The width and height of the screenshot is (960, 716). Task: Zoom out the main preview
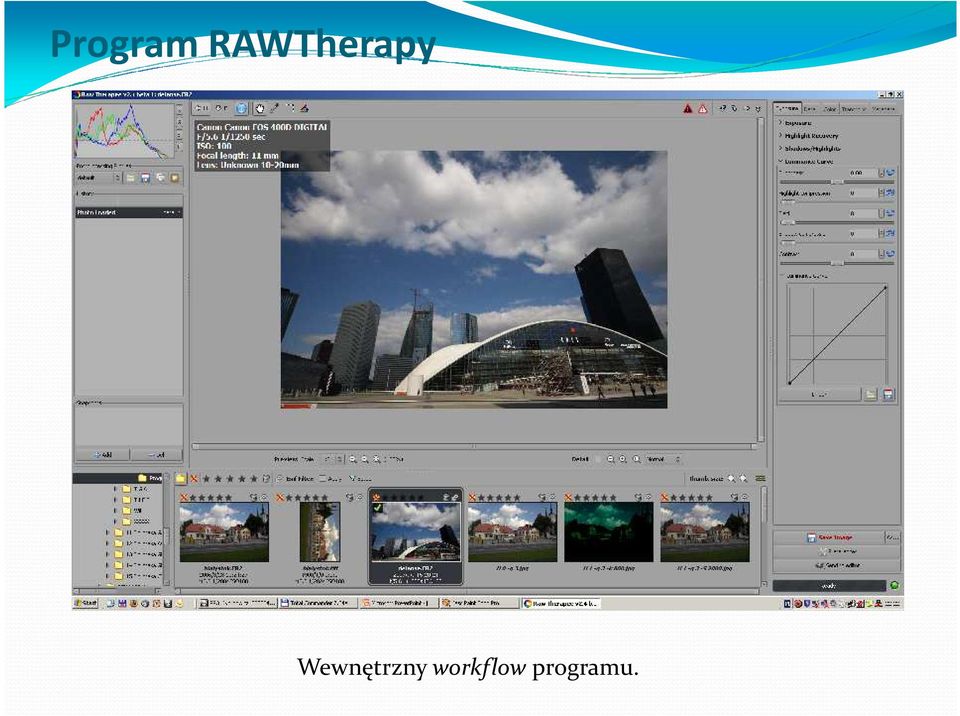[353, 459]
